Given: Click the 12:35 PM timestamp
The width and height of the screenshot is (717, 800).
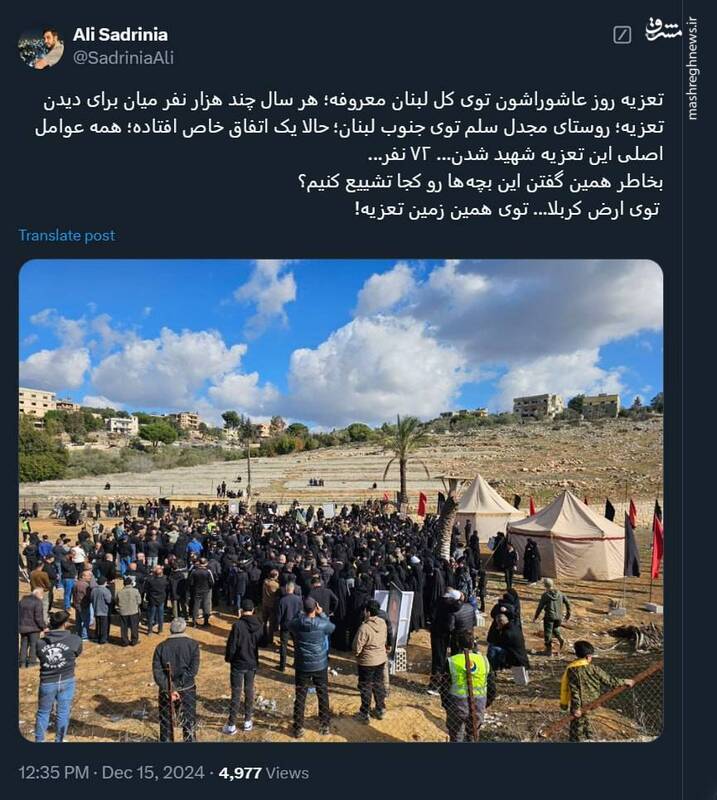Looking at the screenshot, I should point(54,772).
